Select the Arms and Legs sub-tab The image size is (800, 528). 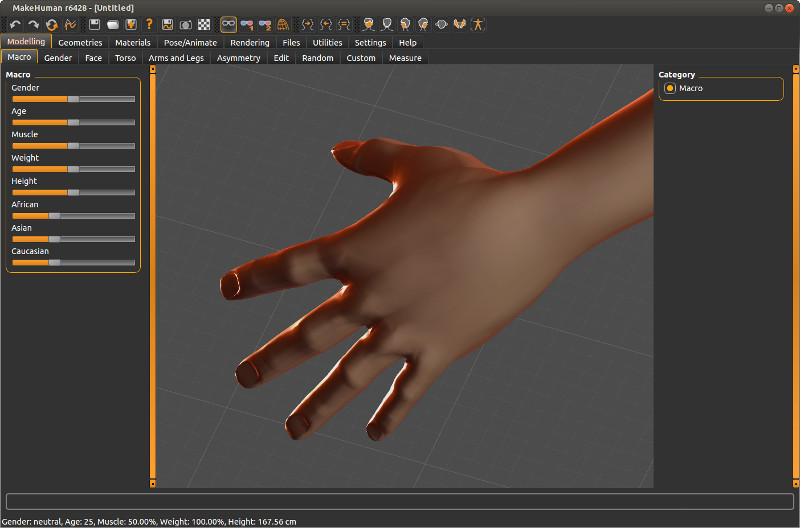pyautogui.click(x=176, y=58)
